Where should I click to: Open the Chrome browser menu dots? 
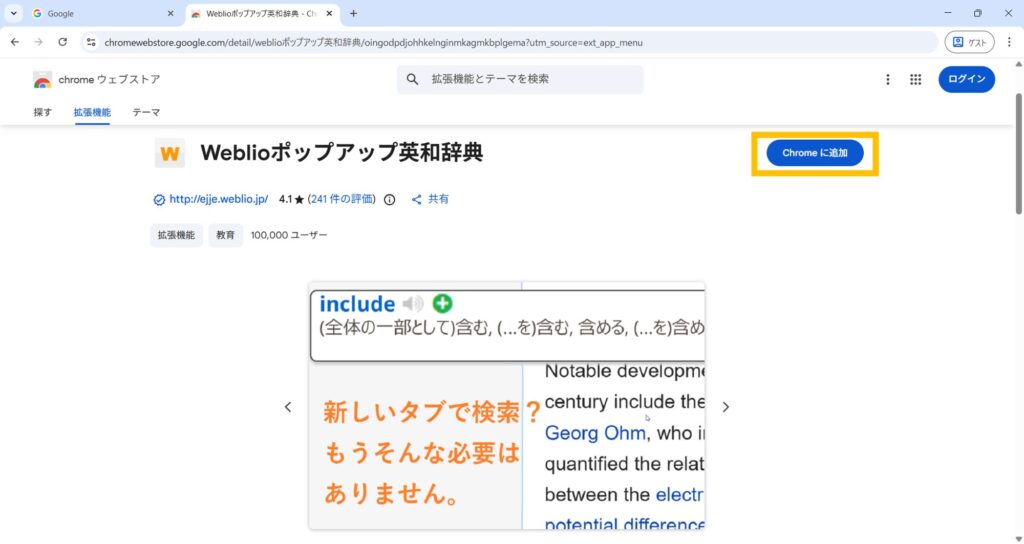(1008, 42)
